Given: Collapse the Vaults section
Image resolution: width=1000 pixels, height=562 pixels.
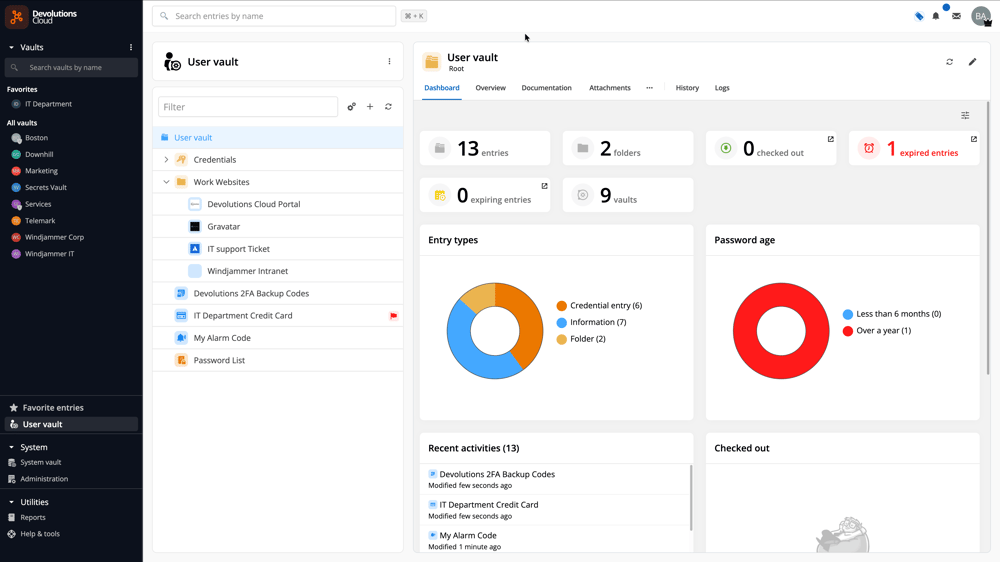Looking at the screenshot, I should pyautogui.click(x=11, y=47).
